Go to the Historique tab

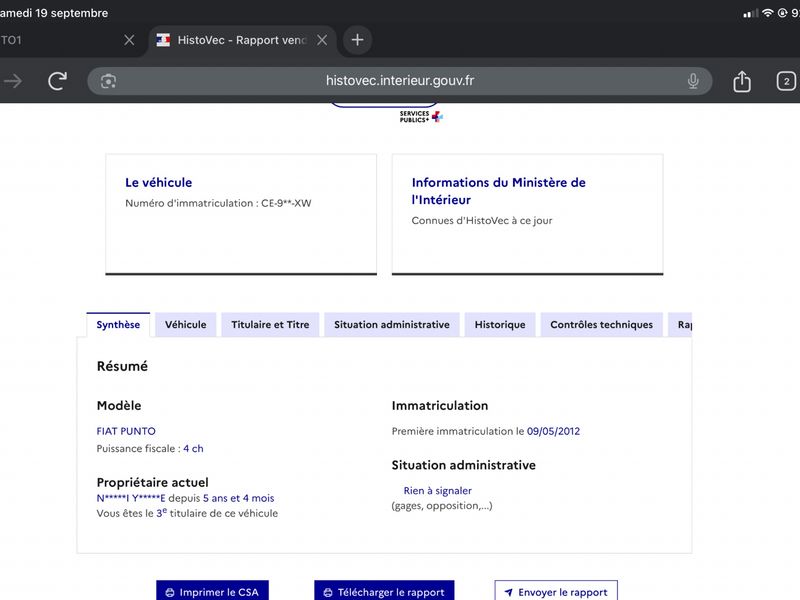(x=500, y=324)
